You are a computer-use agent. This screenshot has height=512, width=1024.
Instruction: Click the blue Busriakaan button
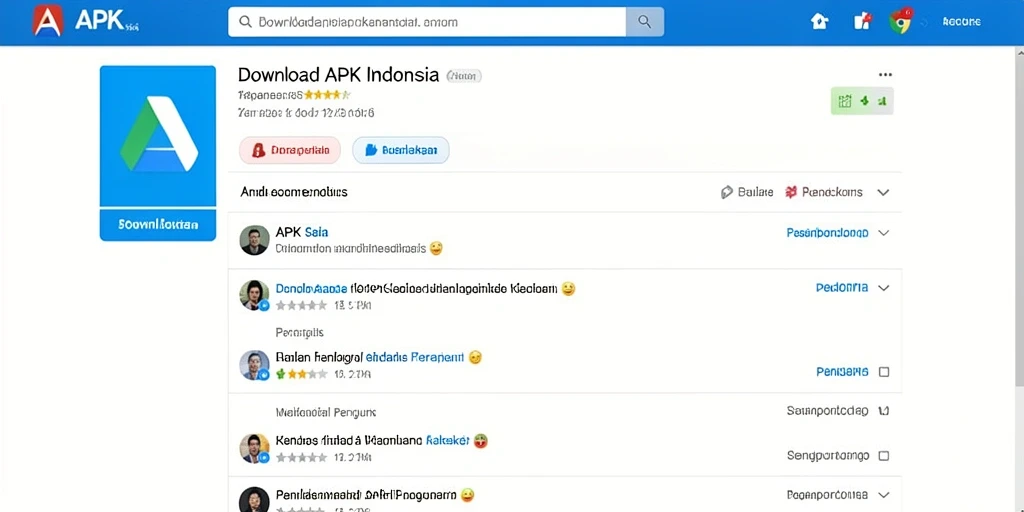click(401, 150)
